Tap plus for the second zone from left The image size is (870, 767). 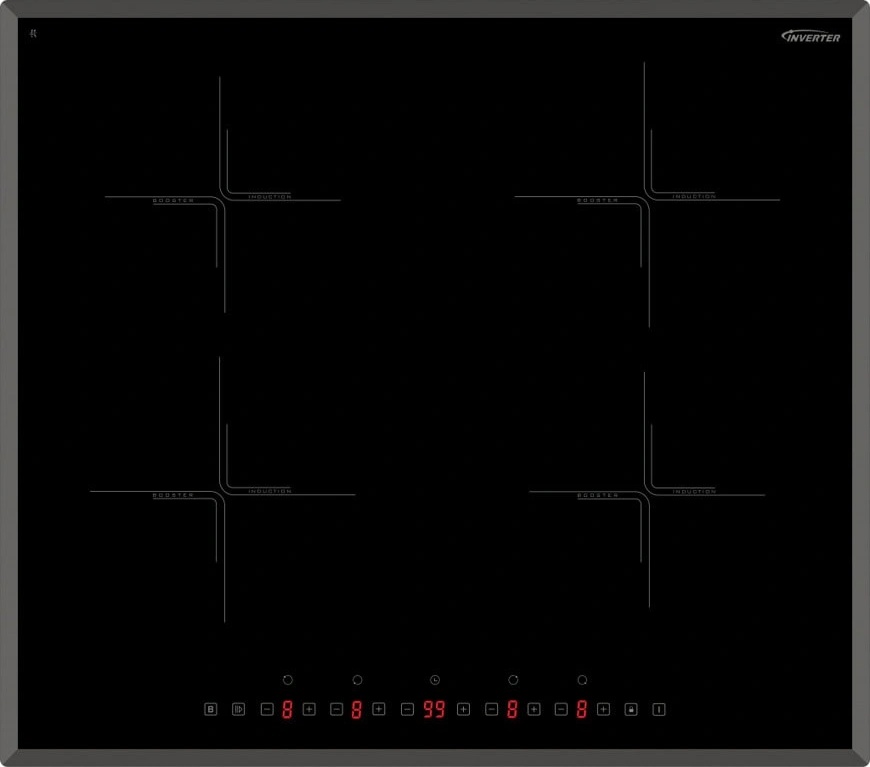coord(378,709)
